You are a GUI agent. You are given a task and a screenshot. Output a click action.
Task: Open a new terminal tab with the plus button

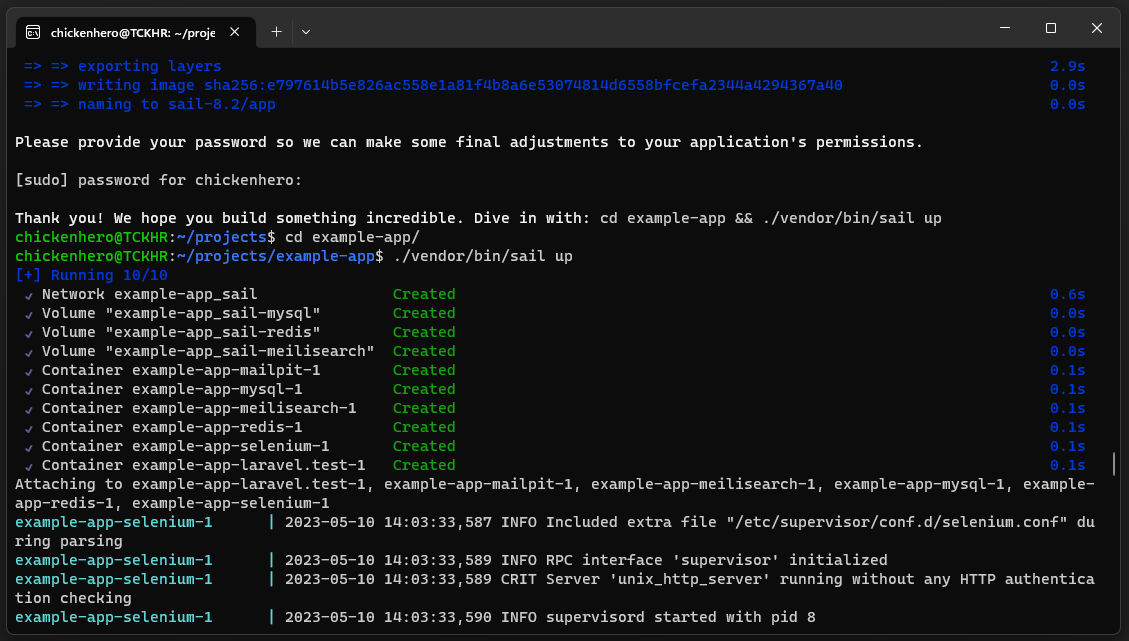pyautogui.click(x=276, y=31)
